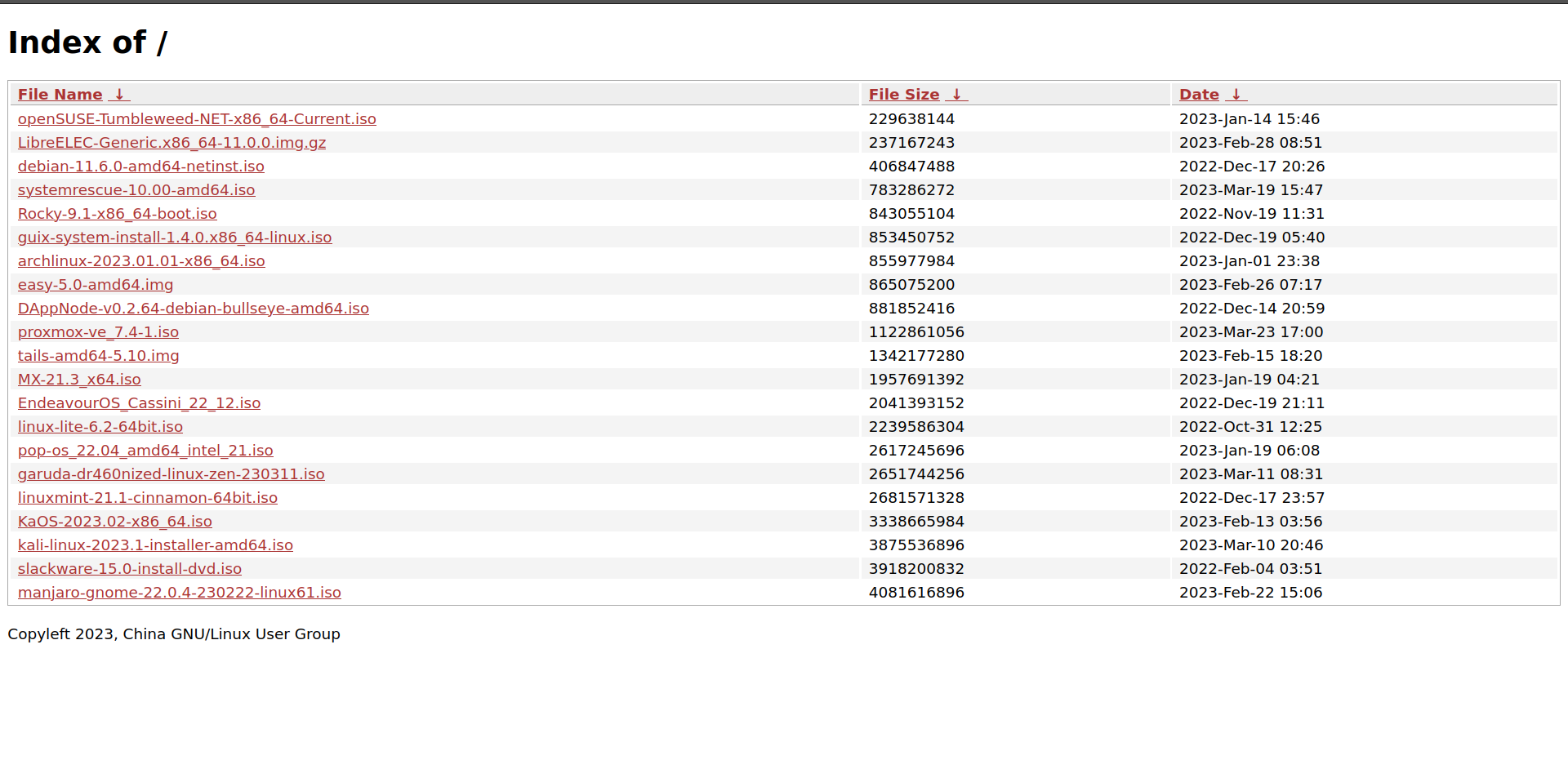The width and height of the screenshot is (1568, 769).
Task: Open kali-linux-2023.1-installer-amd64.iso link
Action: coord(155,545)
